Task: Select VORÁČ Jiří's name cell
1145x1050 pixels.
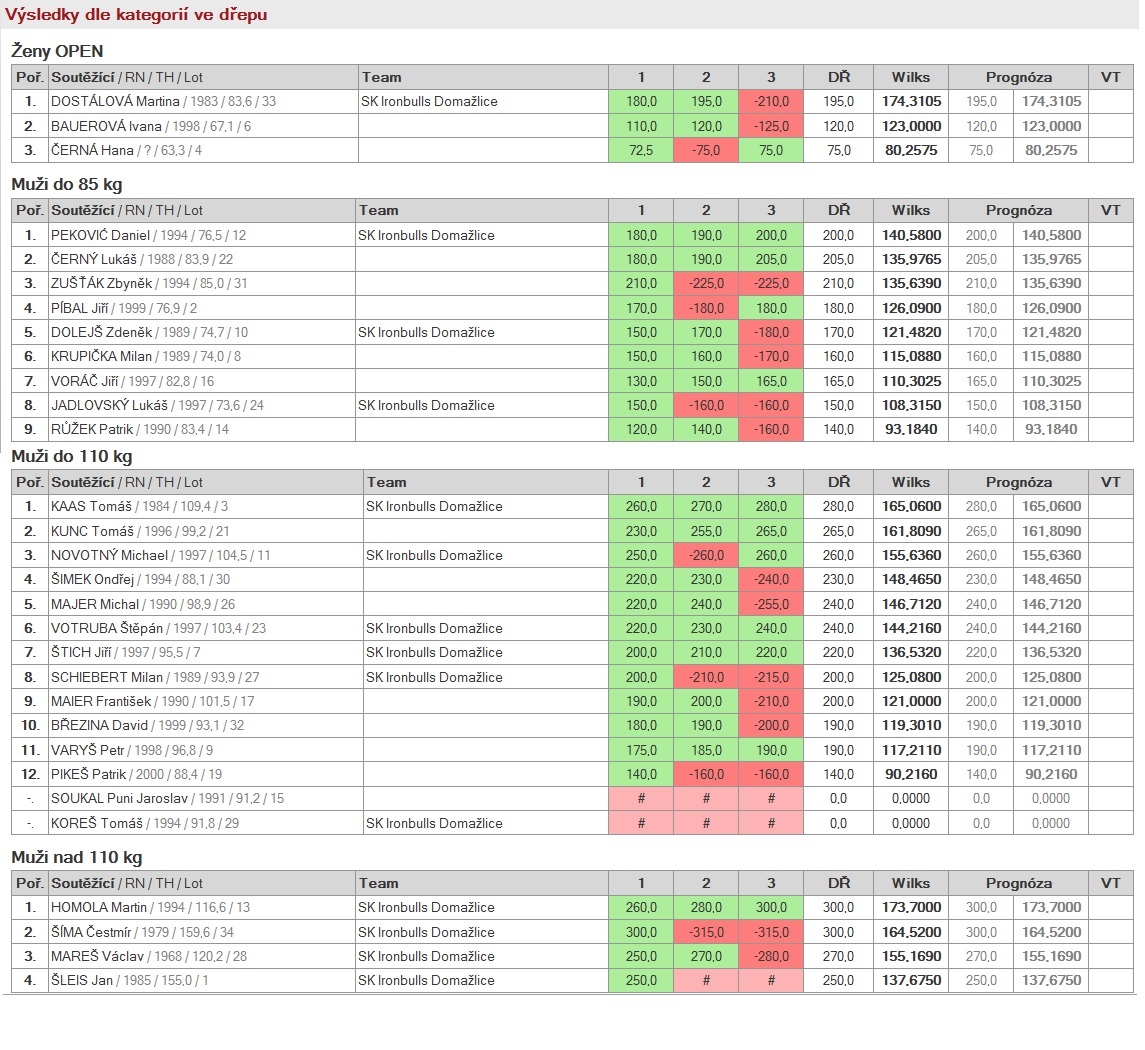Action: (x=202, y=381)
